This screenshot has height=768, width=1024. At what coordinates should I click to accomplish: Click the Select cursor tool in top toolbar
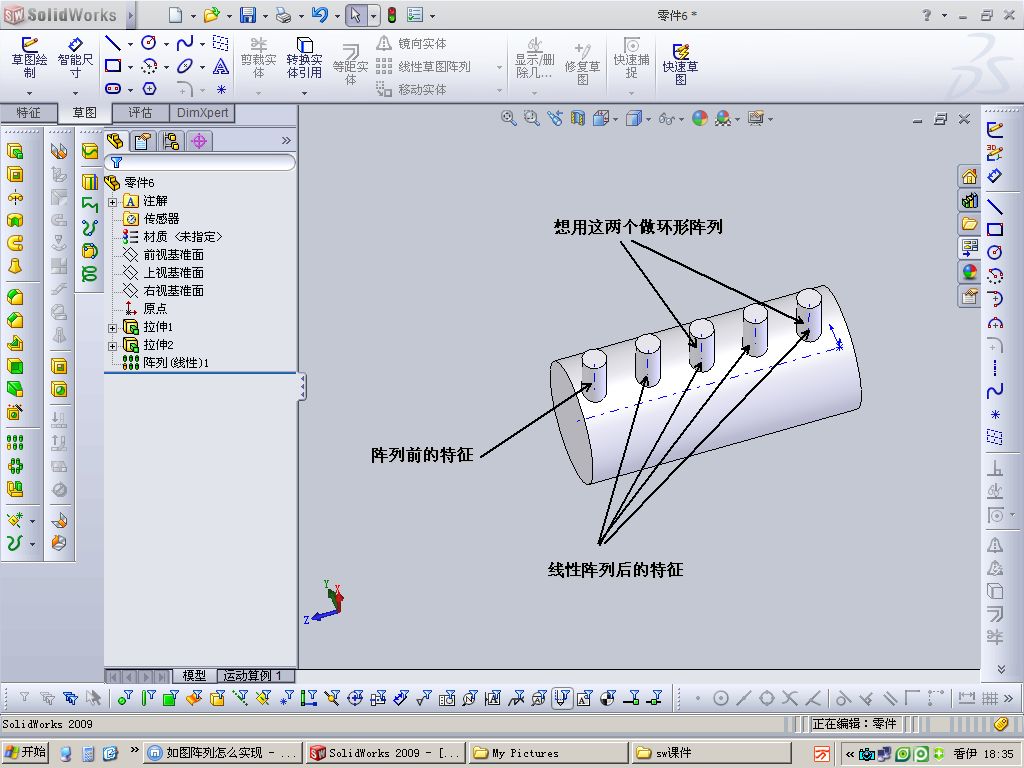pyautogui.click(x=355, y=15)
